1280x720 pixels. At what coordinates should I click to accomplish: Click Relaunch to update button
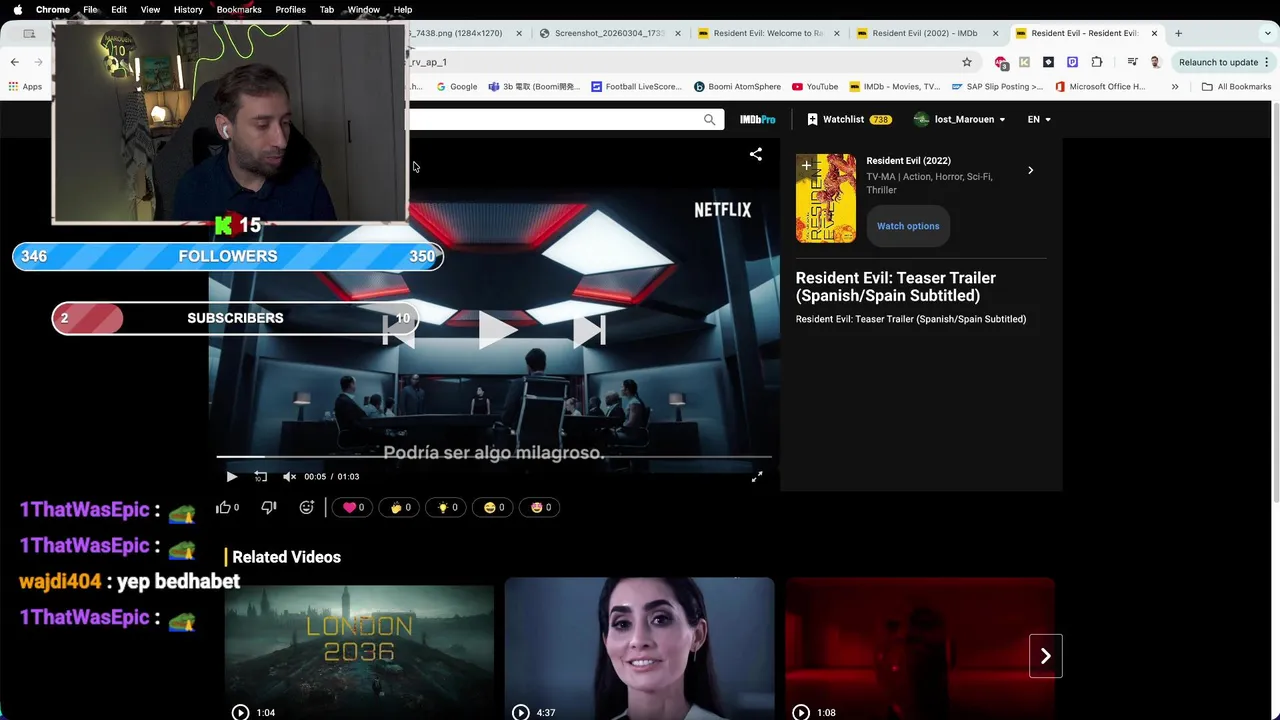(1224, 62)
